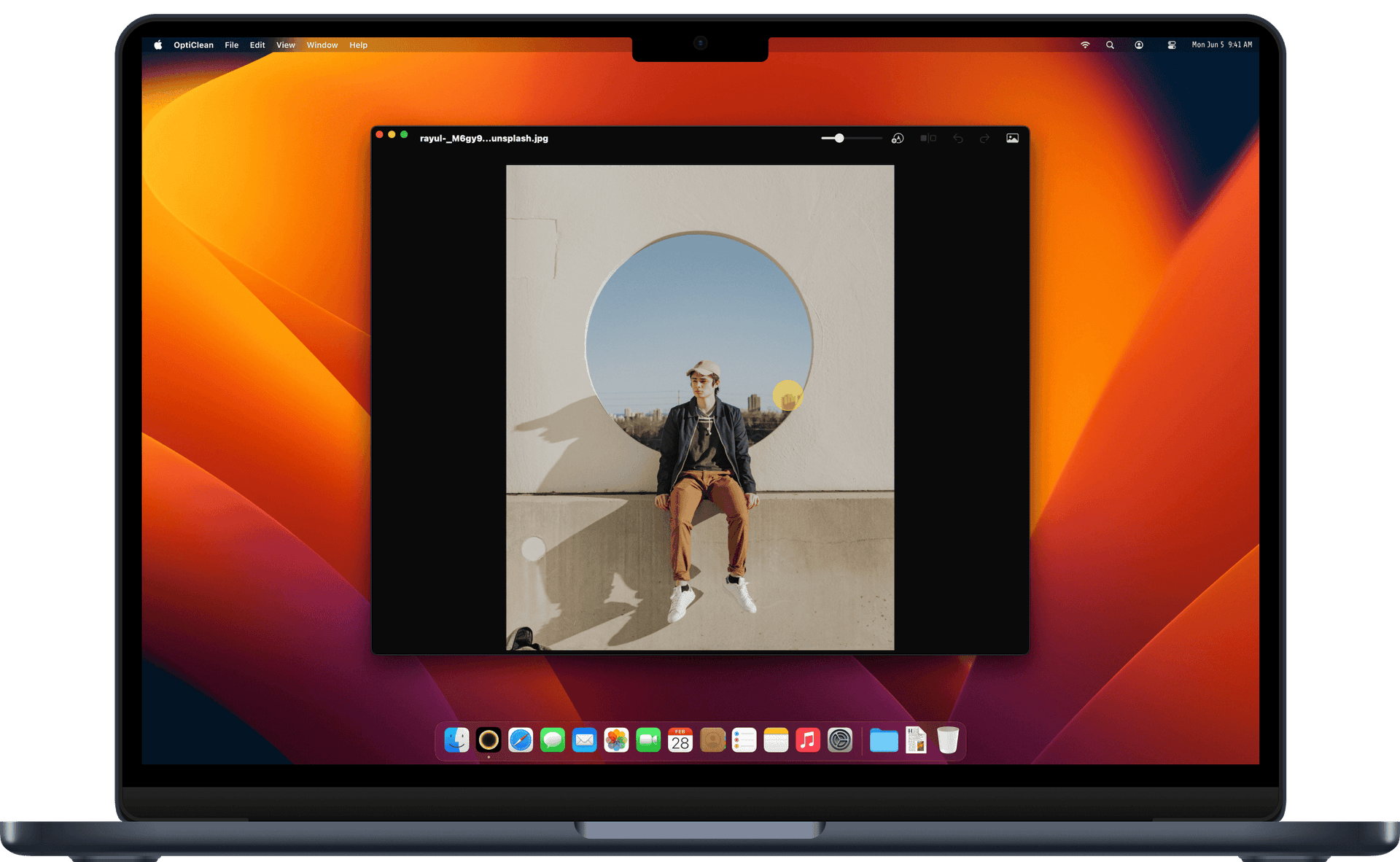The width and height of the screenshot is (1400, 862).
Task: Click the rayul unsplash.jpg file title
Action: click(x=483, y=139)
